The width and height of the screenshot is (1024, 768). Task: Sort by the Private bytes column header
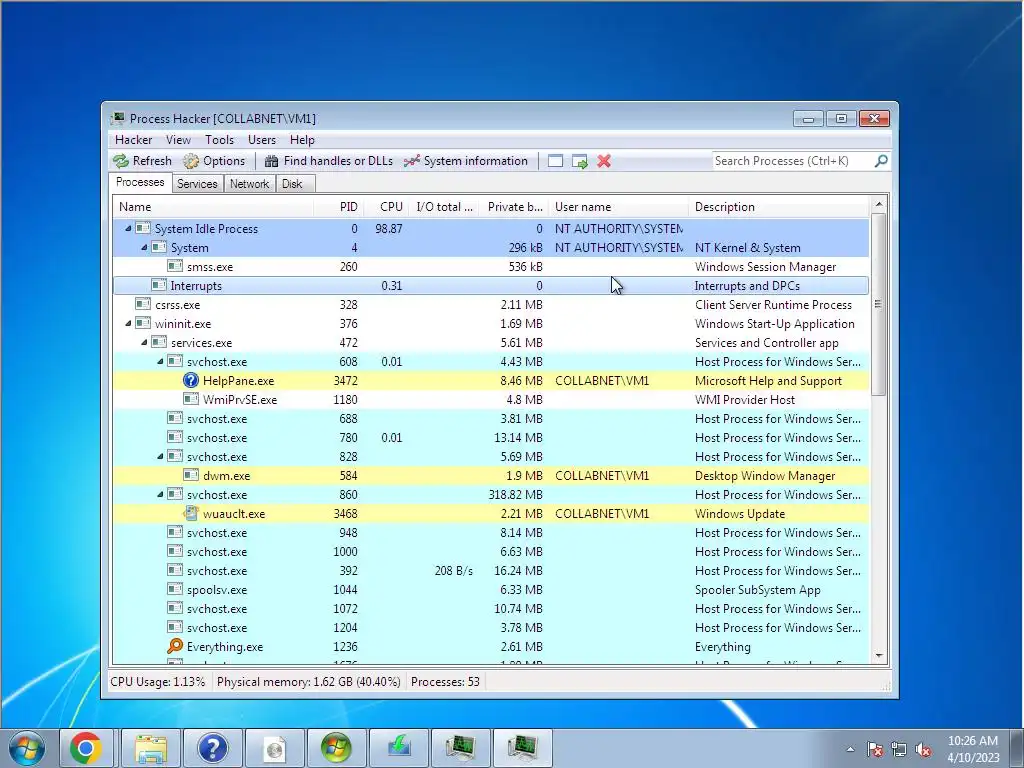(515, 207)
